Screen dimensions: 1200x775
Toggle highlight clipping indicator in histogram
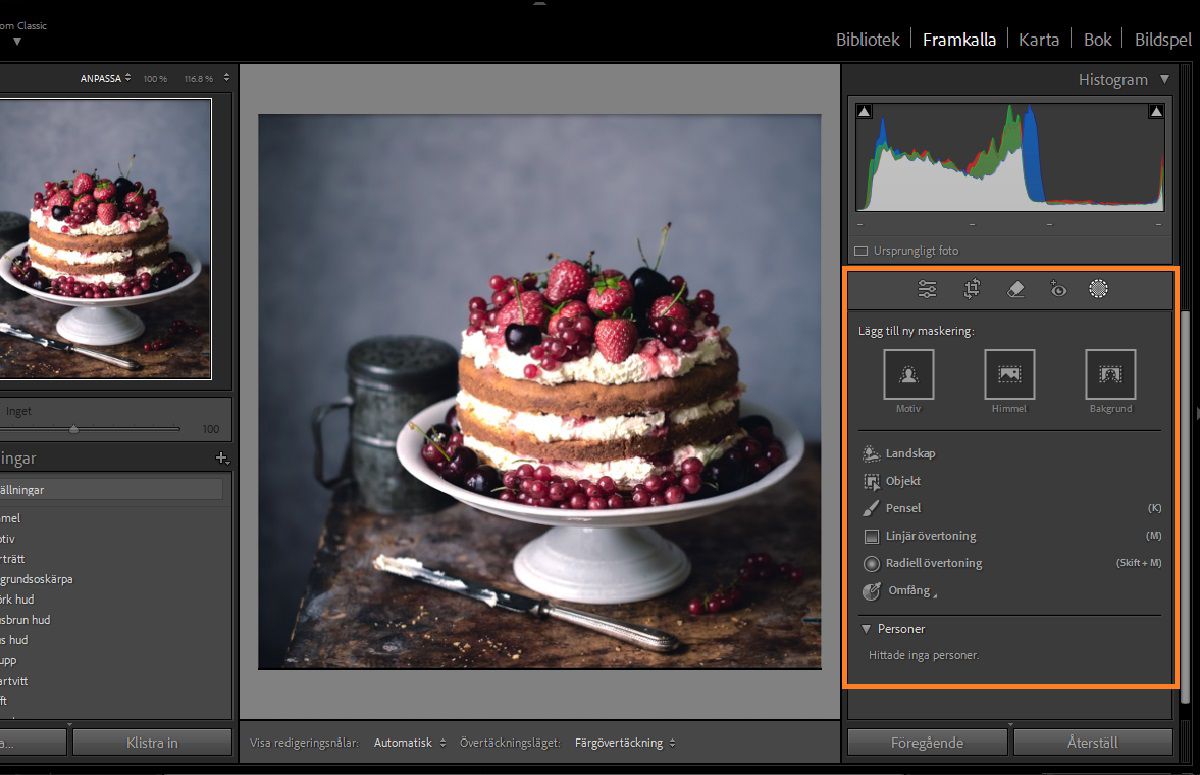1156,111
